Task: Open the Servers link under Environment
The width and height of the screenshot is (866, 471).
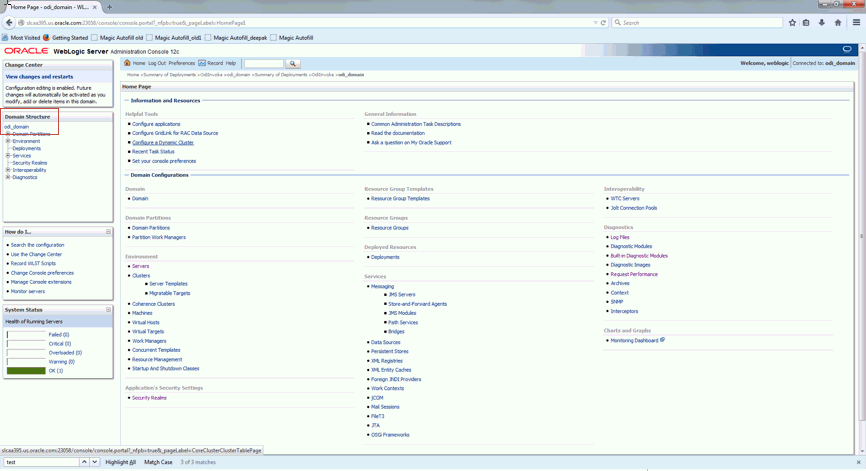Action: pos(140,266)
